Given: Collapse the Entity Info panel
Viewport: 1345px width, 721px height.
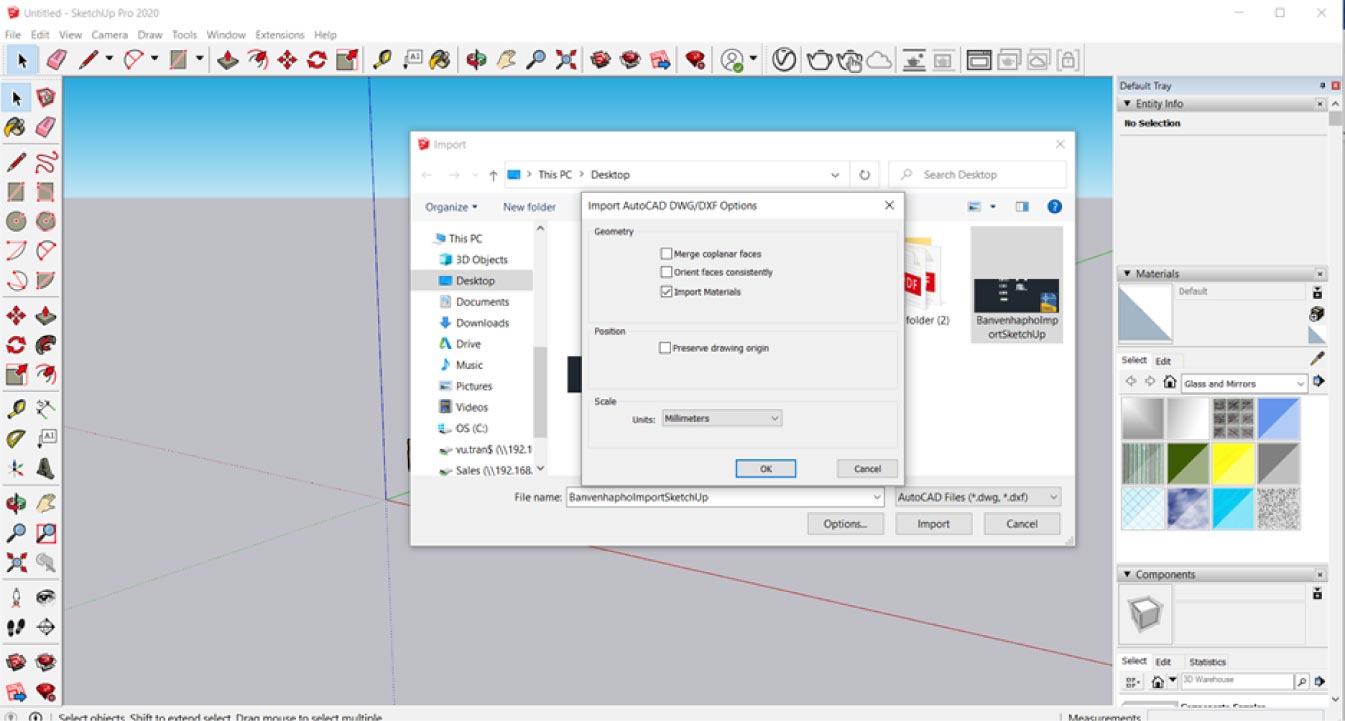Looking at the screenshot, I should click(x=1129, y=104).
